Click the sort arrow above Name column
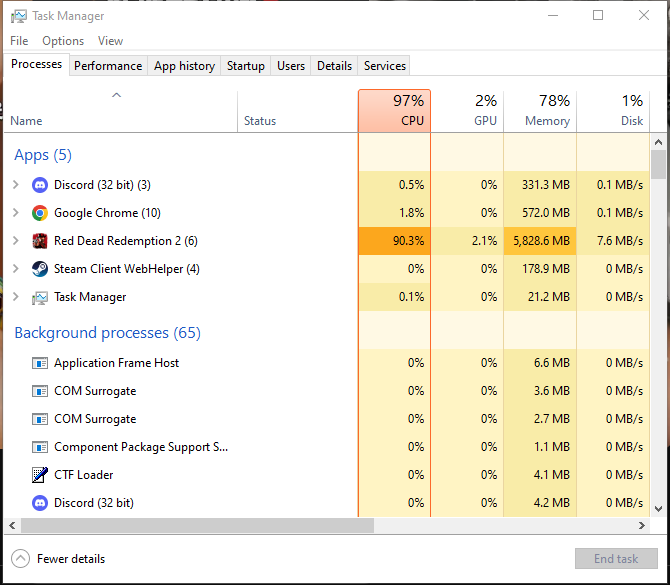 116,95
